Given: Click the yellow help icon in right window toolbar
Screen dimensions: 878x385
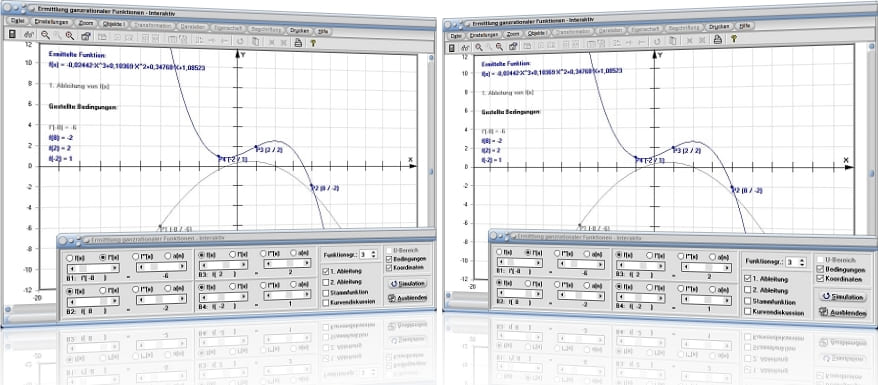Looking at the screenshot, I should point(733,39).
